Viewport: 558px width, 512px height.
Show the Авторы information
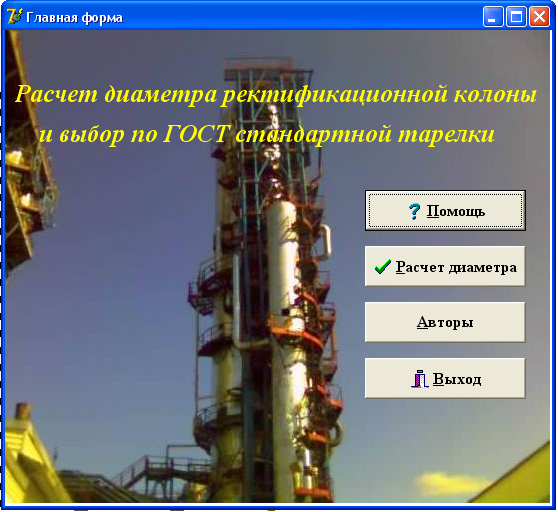[x=445, y=322]
